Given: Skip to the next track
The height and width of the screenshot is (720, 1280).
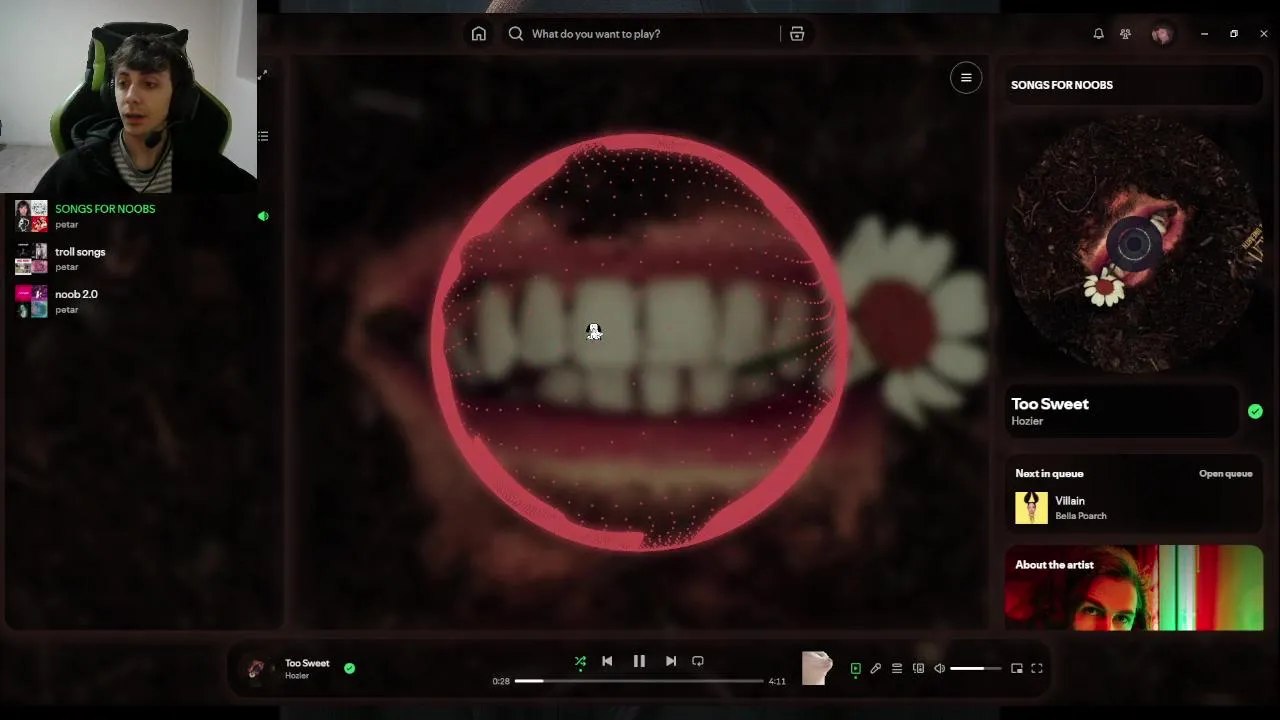Looking at the screenshot, I should pyautogui.click(x=671, y=661).
